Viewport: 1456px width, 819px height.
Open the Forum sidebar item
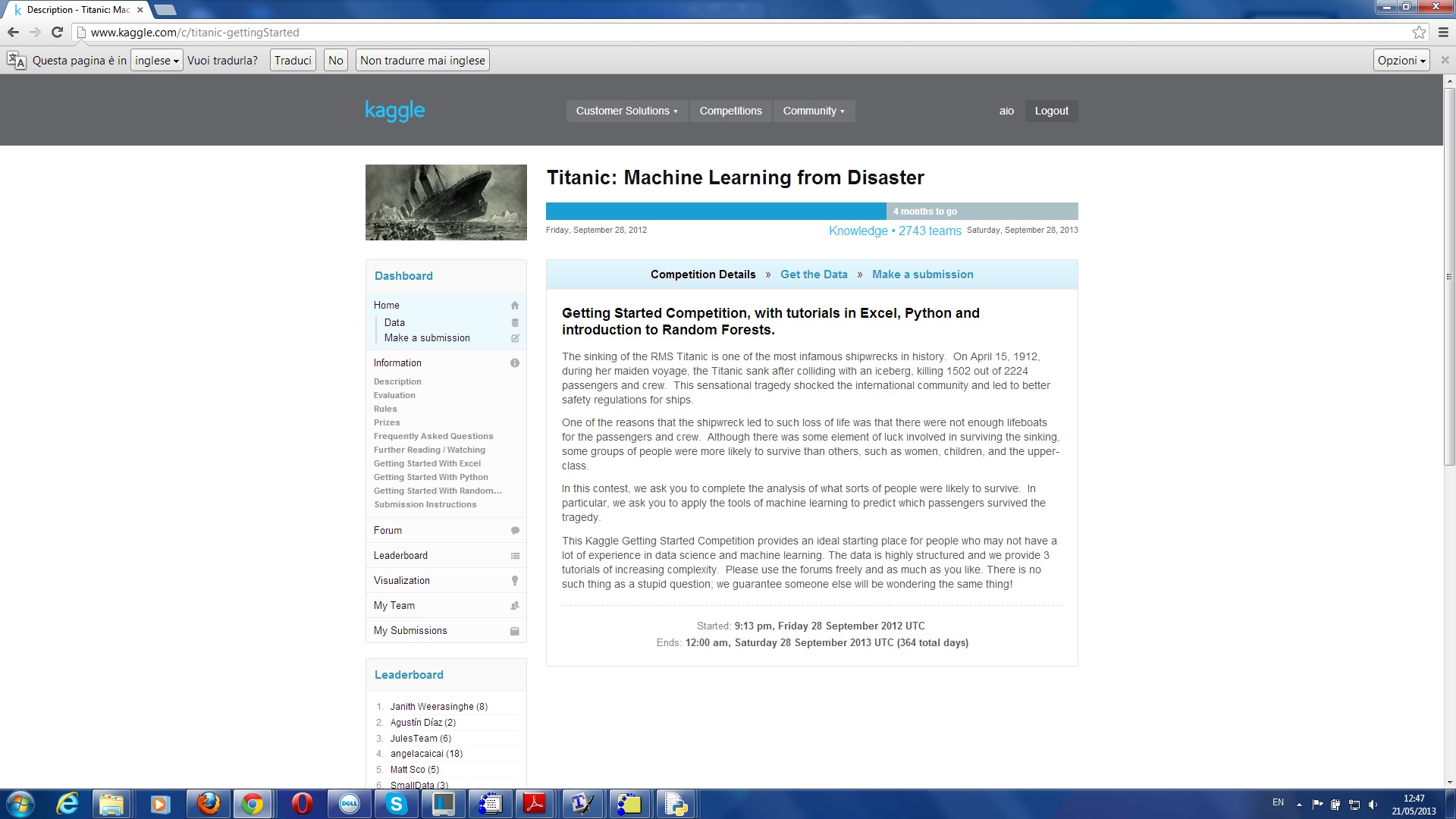pyautogui.click(x=446, y=531)
